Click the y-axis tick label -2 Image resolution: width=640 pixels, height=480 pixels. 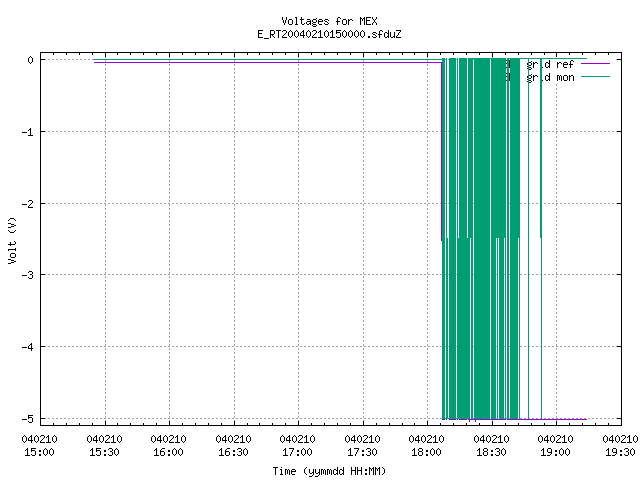(27, 204)
